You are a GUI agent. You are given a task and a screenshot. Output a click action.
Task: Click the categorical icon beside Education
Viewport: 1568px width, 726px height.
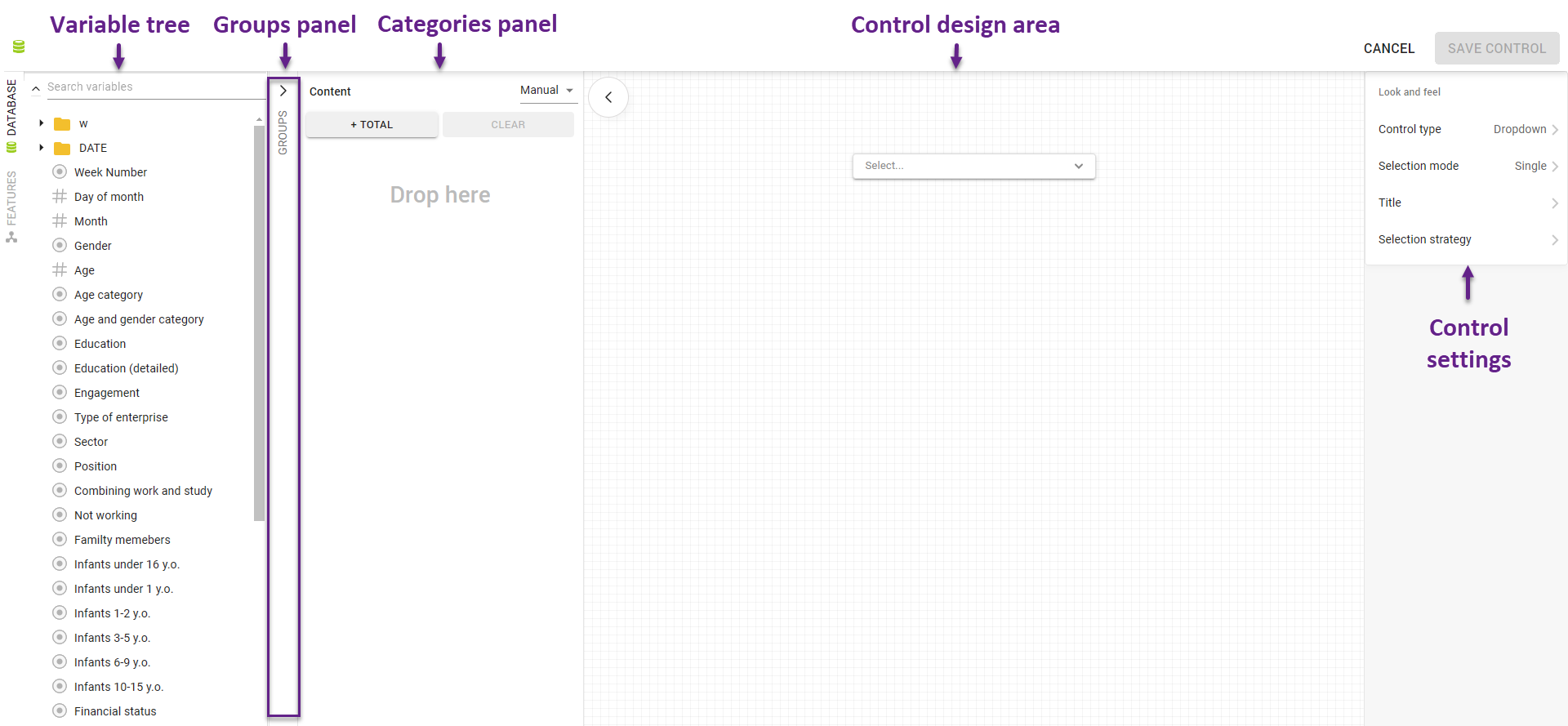pos(59,343)
